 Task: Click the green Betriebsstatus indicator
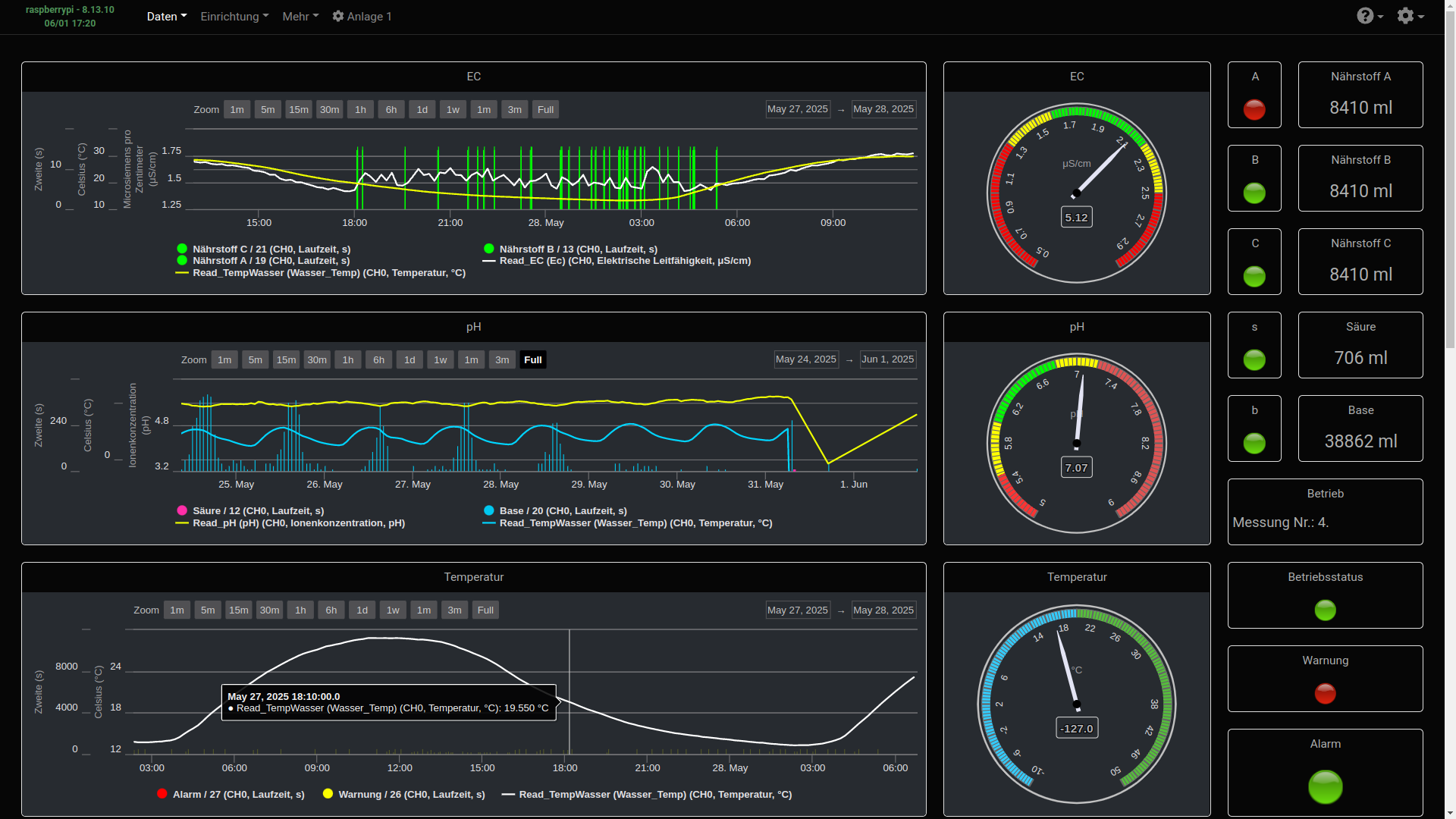(1325, 610)
